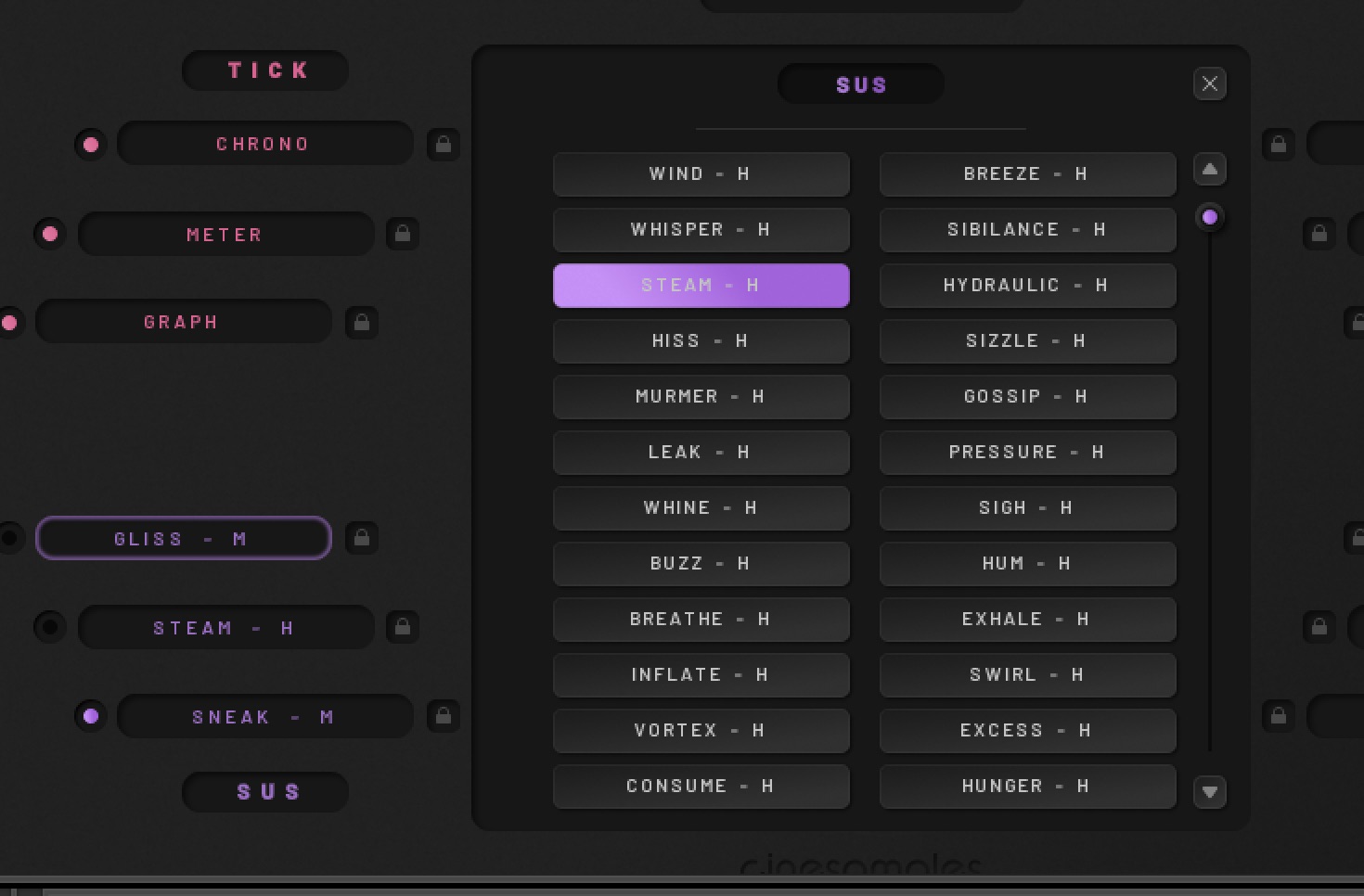Enable the purple dot beside SNEAK - M
The width and height of the screenshot is (1364, 896).
(x=91, y=716)
